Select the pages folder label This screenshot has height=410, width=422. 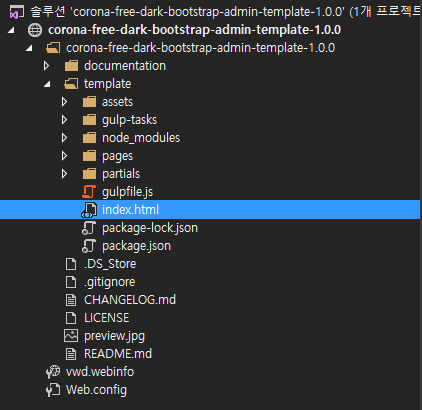click(117, 156)
